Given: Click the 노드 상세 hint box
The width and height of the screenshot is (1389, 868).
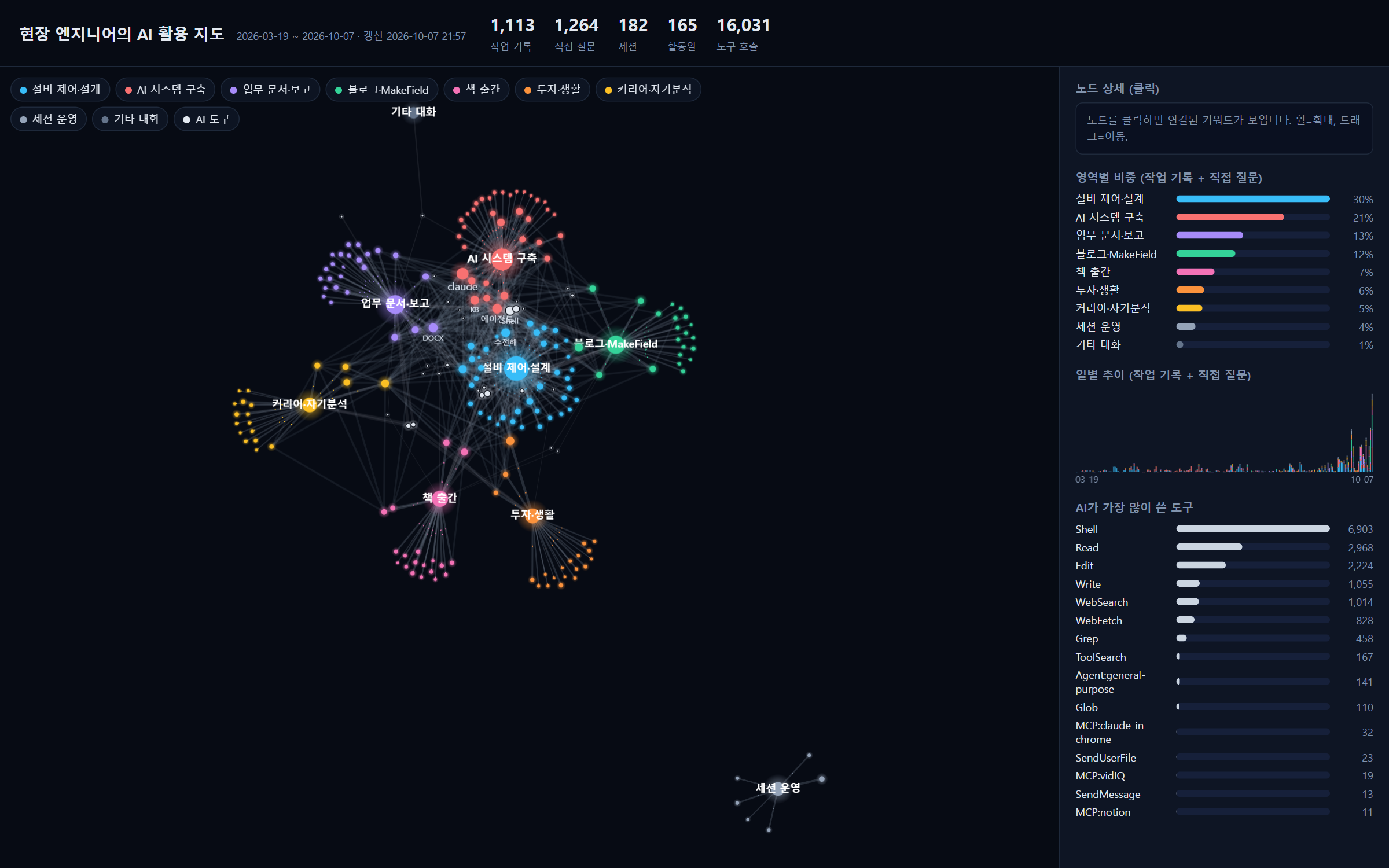Looking at the screenshot, I should 1224,128.
